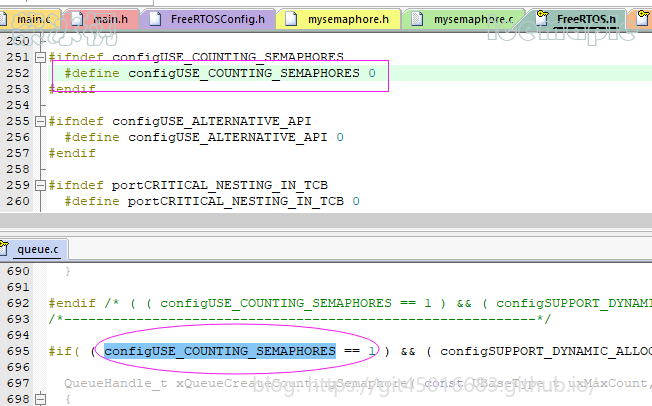Click the locked-file icon on FreeRTOS.h tab
This screenshot has height=406, width=652.
click(x=544, y=18)
